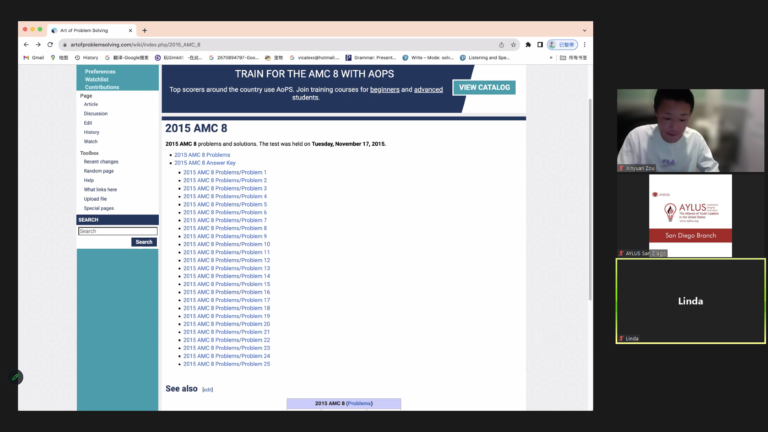Open Upload file in Toolbox
768x432 pixels.
[x=95, y=199]
